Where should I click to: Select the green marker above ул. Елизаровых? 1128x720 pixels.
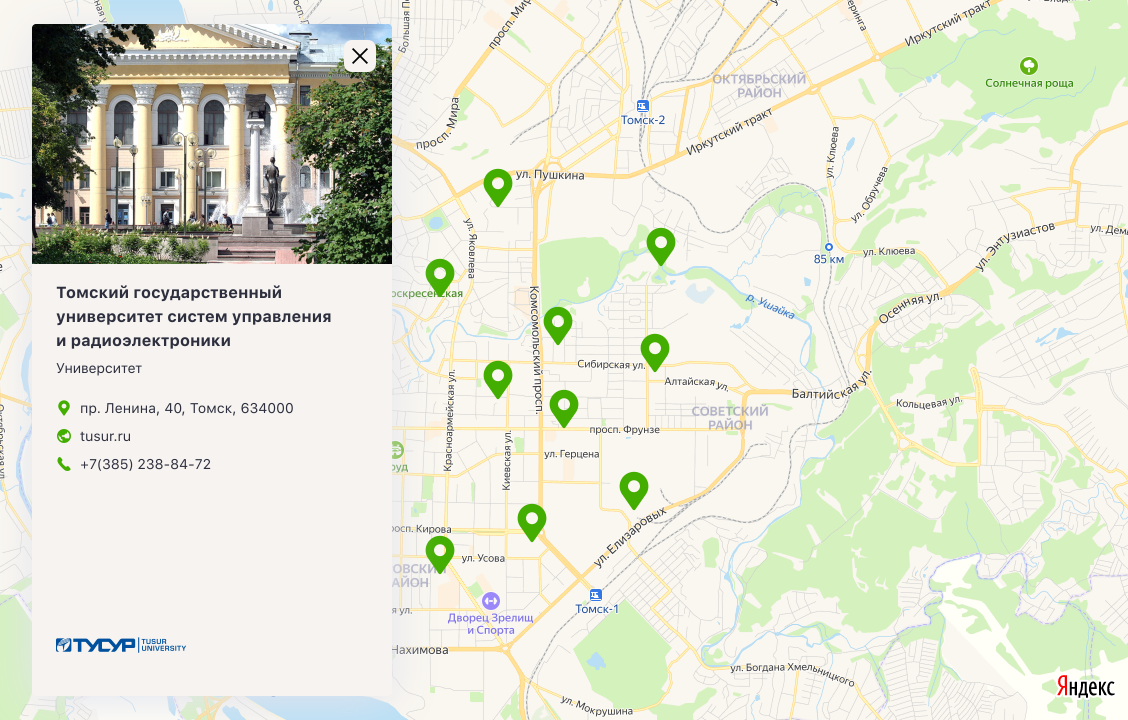[x=634, y=490]
